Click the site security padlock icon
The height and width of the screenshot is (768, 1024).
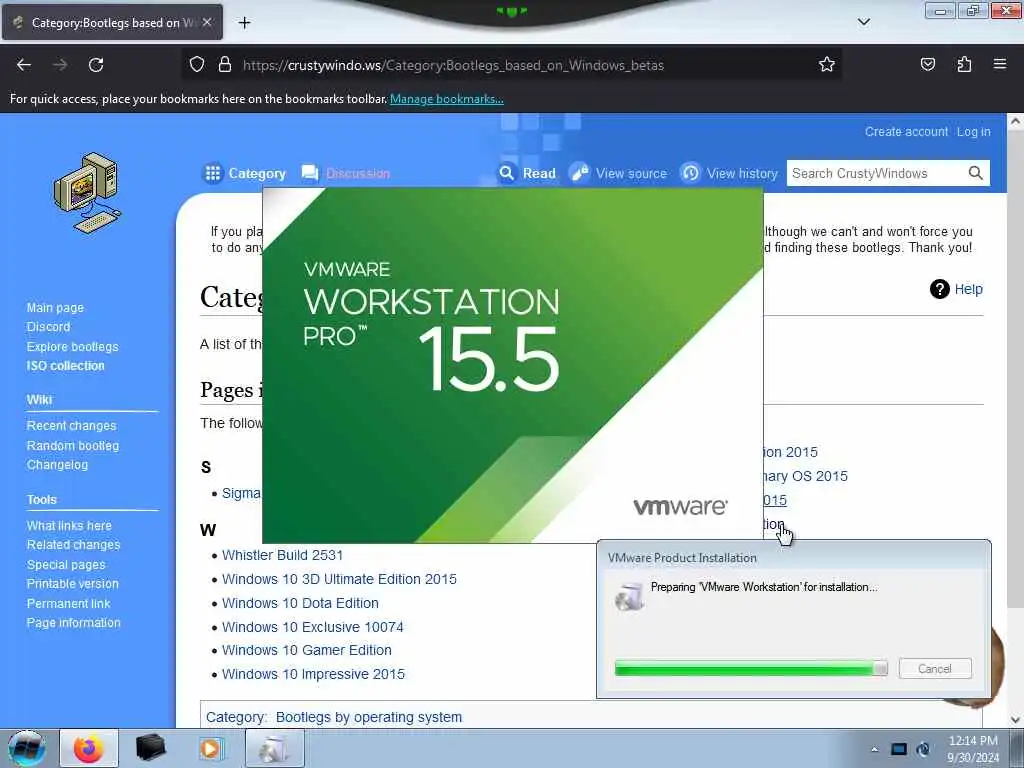(225, 65)
